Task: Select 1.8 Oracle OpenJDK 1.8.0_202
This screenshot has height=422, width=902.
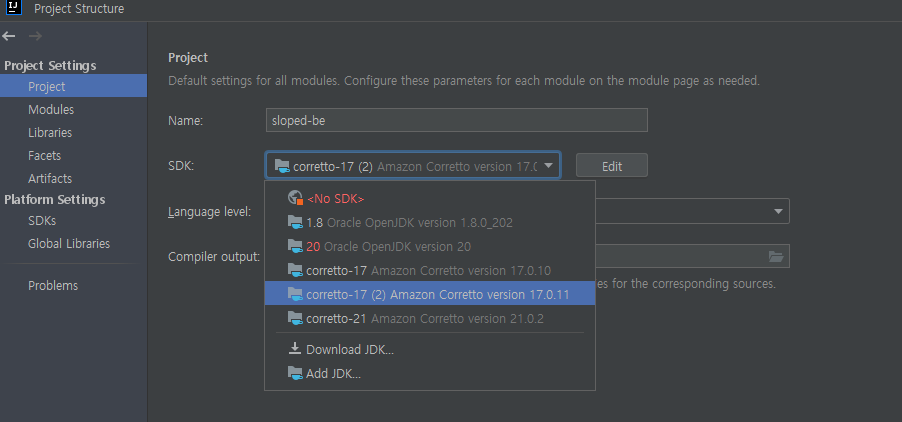Action: [430, 222]
